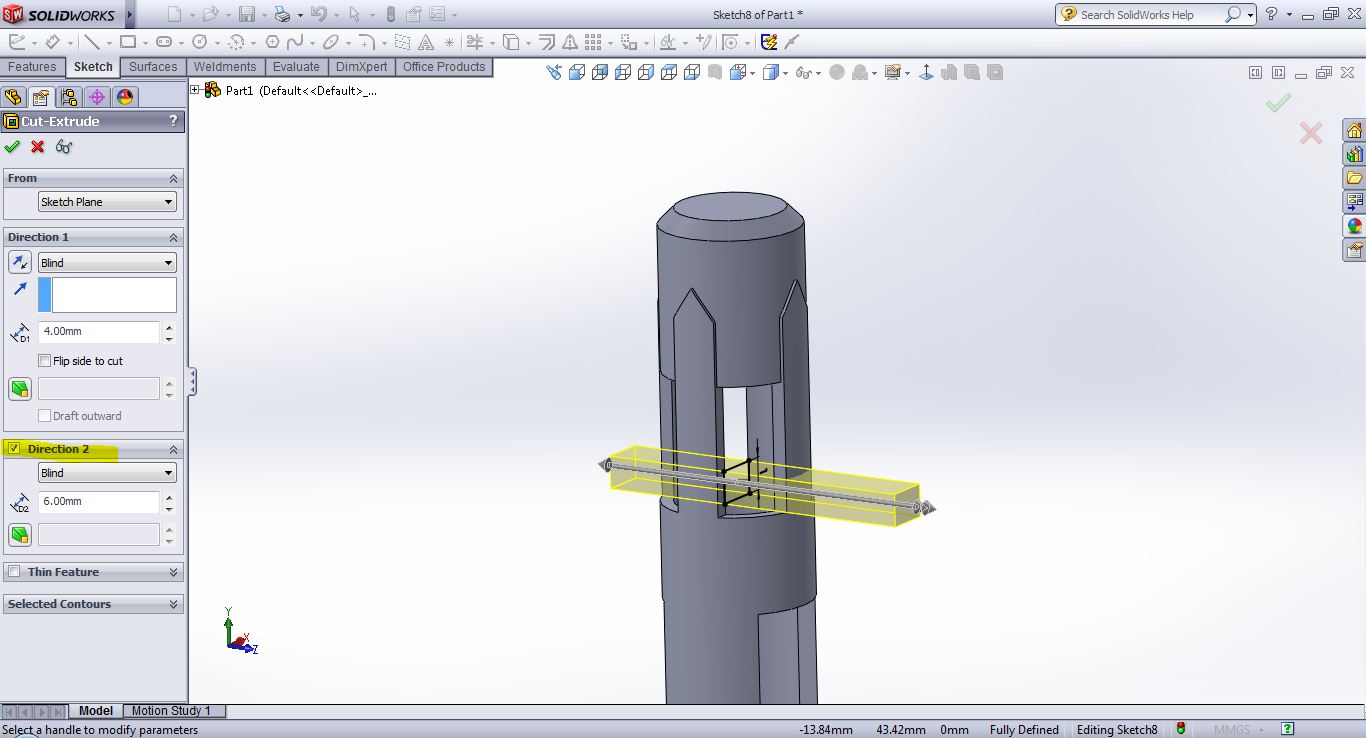Image resolution: width=1366 pixels, height=738 pixels.
Task: Open Direction 1 Blind end condition dropdown
Action: pos(107,263)
